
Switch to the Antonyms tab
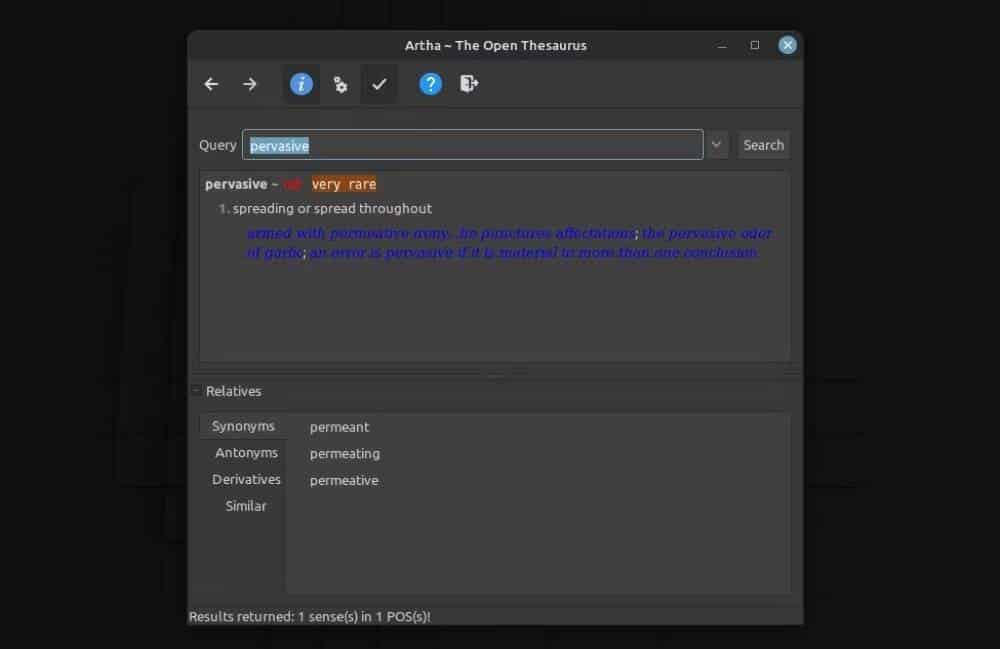pos(246,452)
